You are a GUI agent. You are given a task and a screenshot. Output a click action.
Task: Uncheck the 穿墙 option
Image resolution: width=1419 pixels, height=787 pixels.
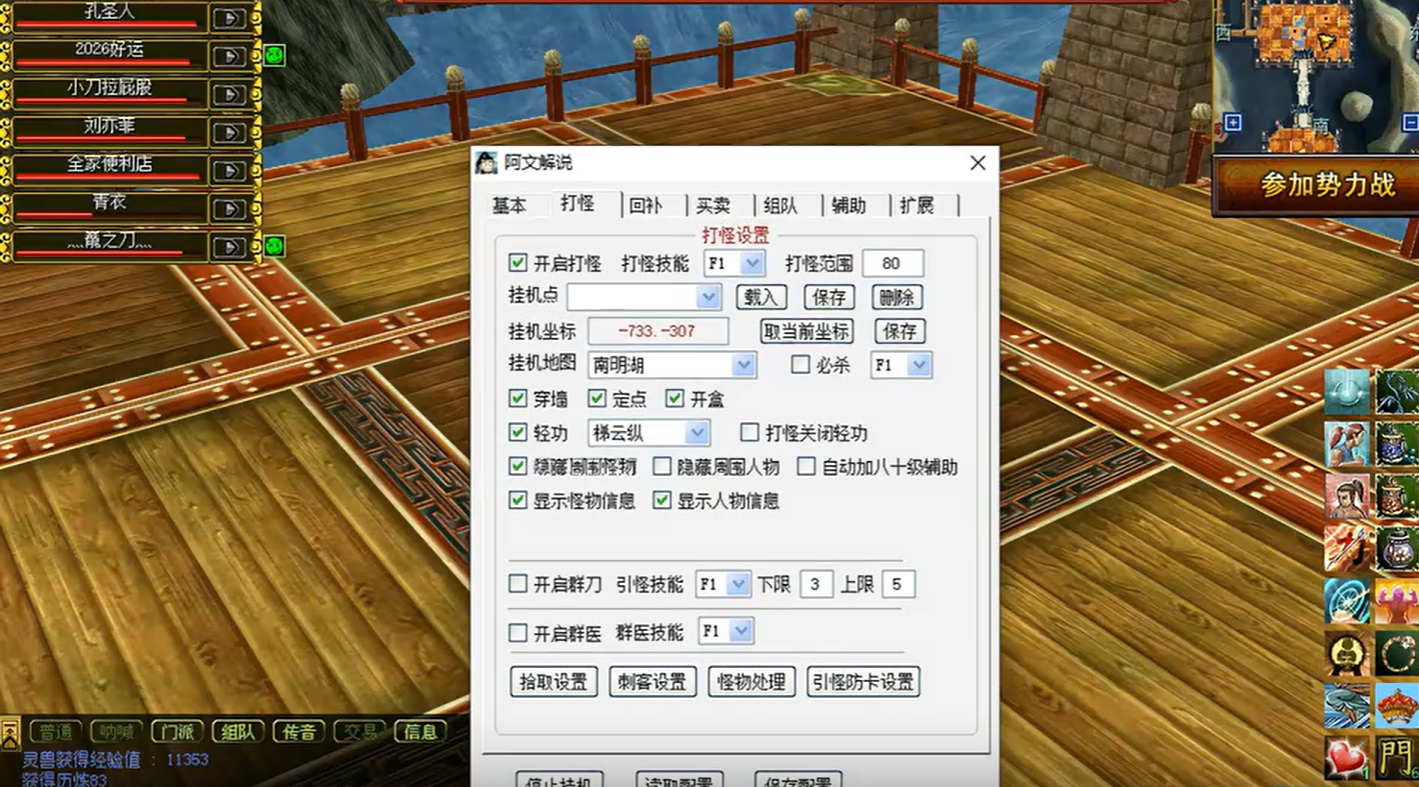tap(517, 399)
